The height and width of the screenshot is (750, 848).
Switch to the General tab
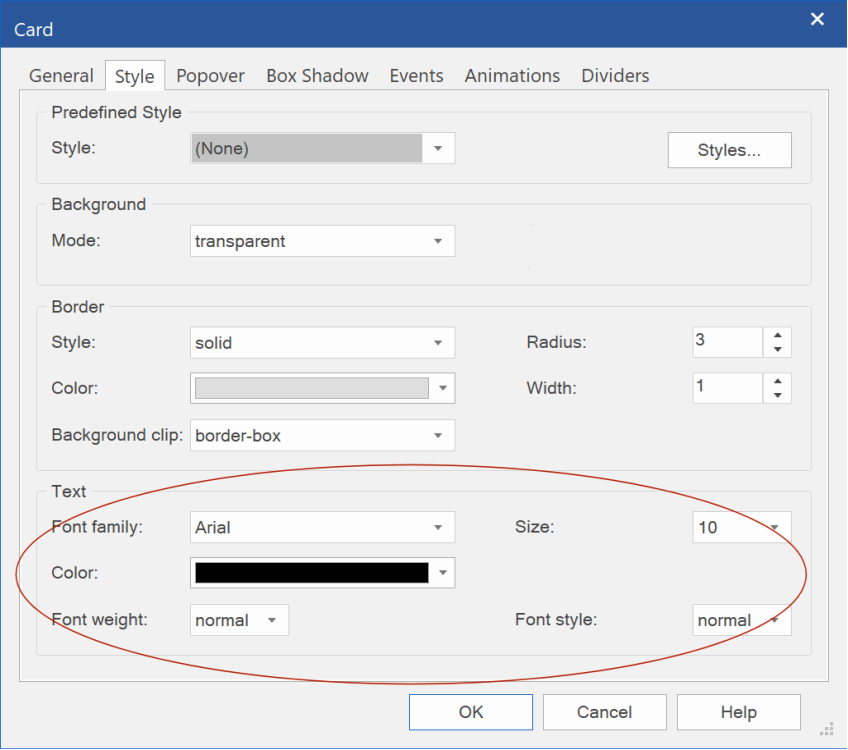(x=61, y=76)
